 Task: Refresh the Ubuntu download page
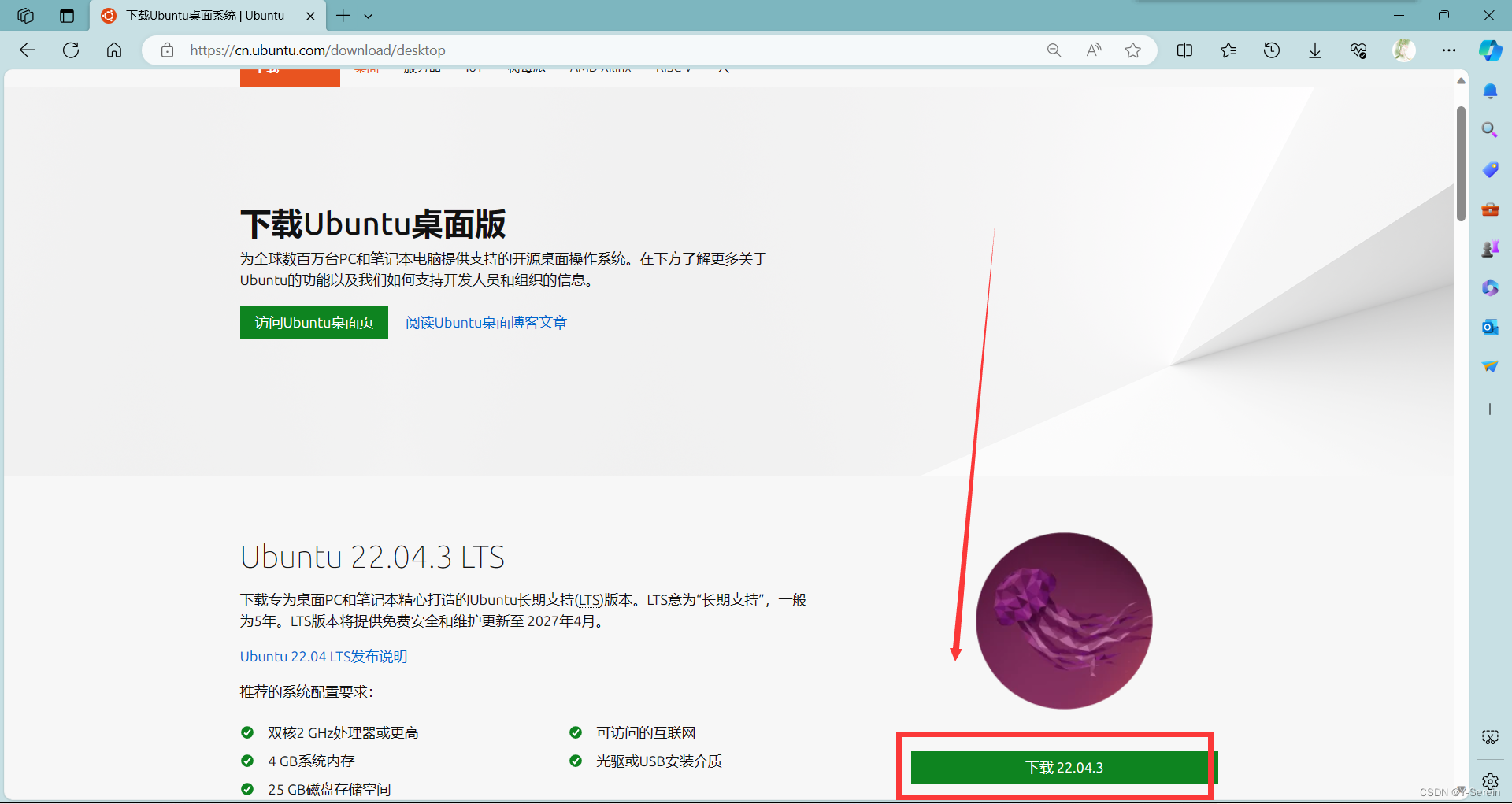(71, 50)
